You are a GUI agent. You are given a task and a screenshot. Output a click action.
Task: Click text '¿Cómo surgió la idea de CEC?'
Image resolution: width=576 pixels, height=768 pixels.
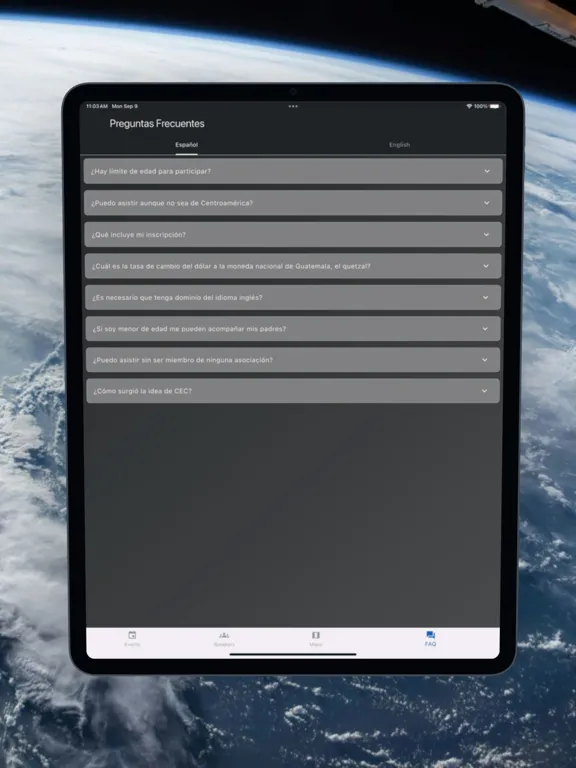143,391
